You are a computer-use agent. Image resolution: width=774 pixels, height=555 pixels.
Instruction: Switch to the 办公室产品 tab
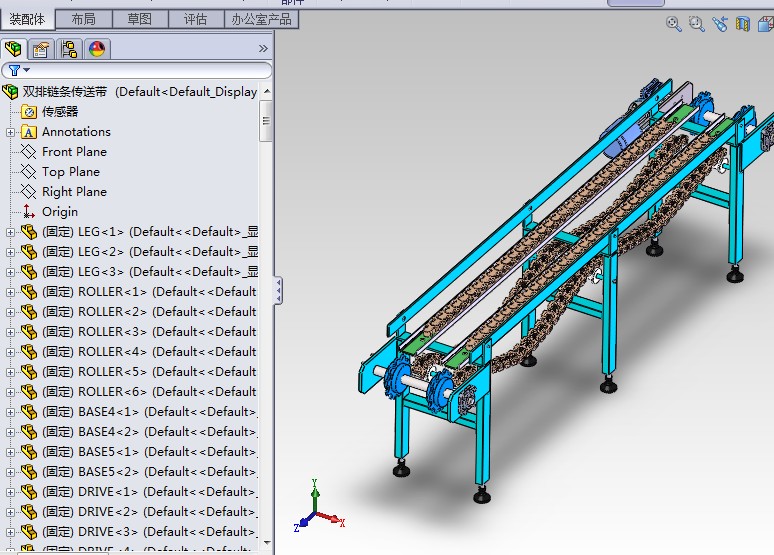(x=262, y=19)
